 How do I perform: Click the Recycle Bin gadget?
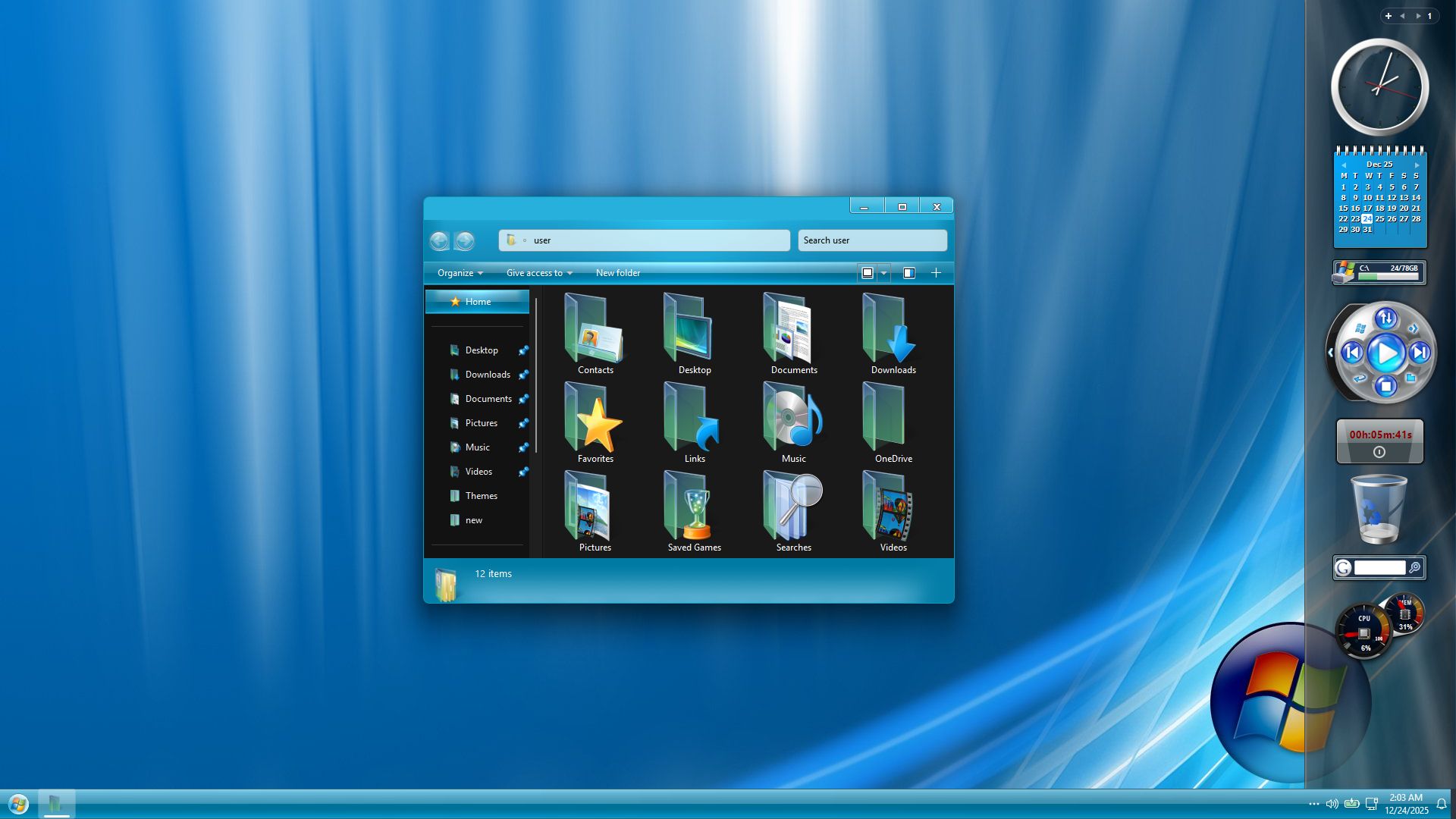pos(1379,510)
